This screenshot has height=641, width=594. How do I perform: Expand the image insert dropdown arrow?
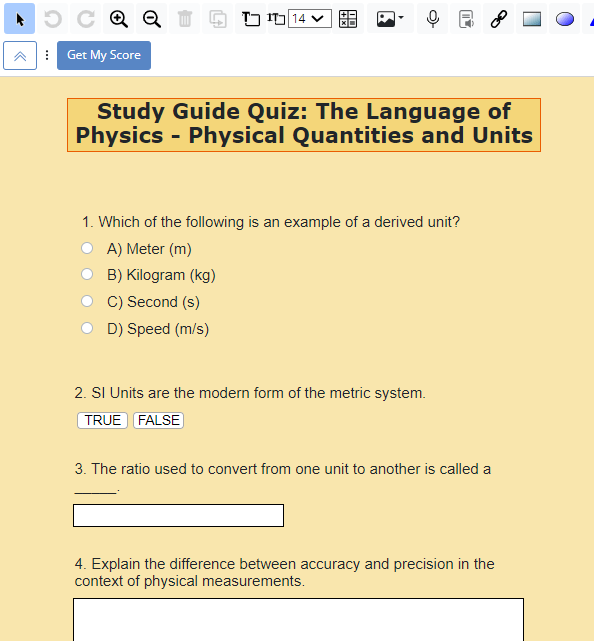[x=401, y=18]
